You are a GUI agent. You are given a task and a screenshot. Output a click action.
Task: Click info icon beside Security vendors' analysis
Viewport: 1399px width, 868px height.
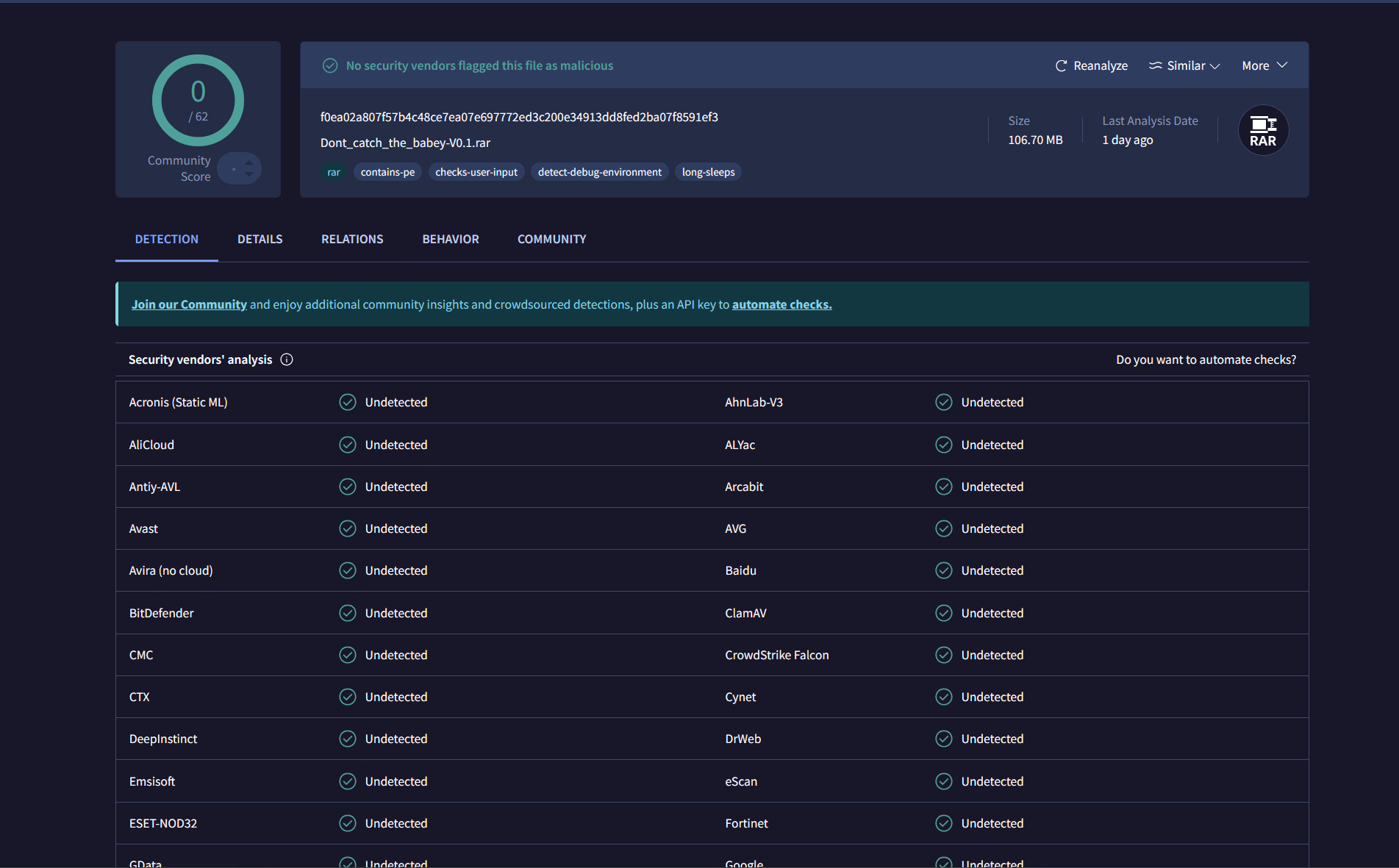[287, 359]
